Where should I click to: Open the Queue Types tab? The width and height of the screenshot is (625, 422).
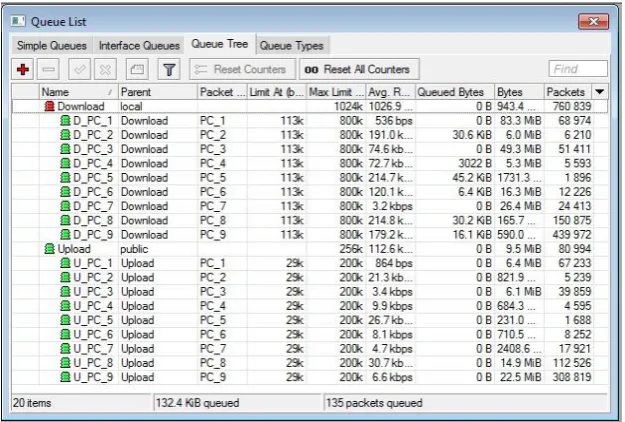[x=291, y=46]
